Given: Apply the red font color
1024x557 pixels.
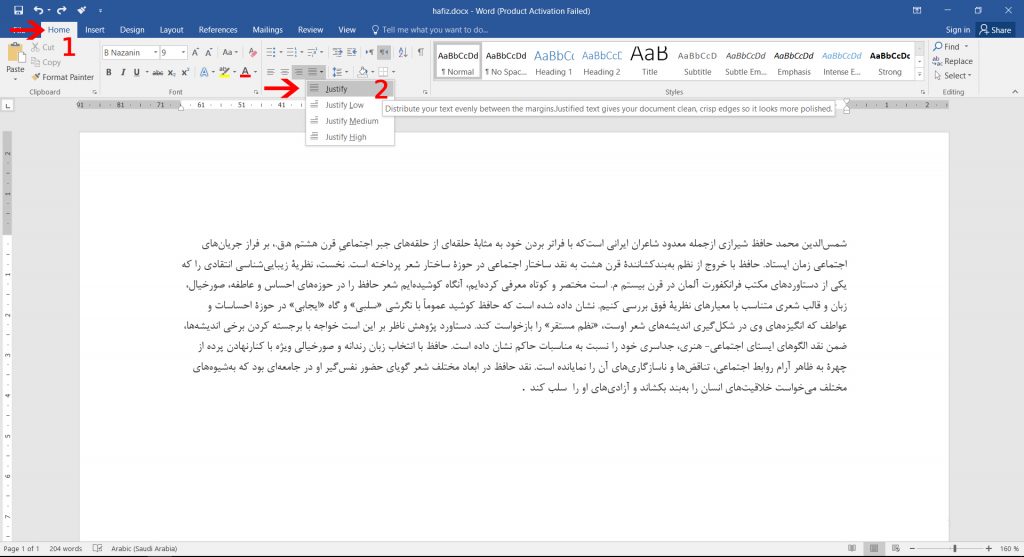Looking at the screenshot, I should point(246,72).
